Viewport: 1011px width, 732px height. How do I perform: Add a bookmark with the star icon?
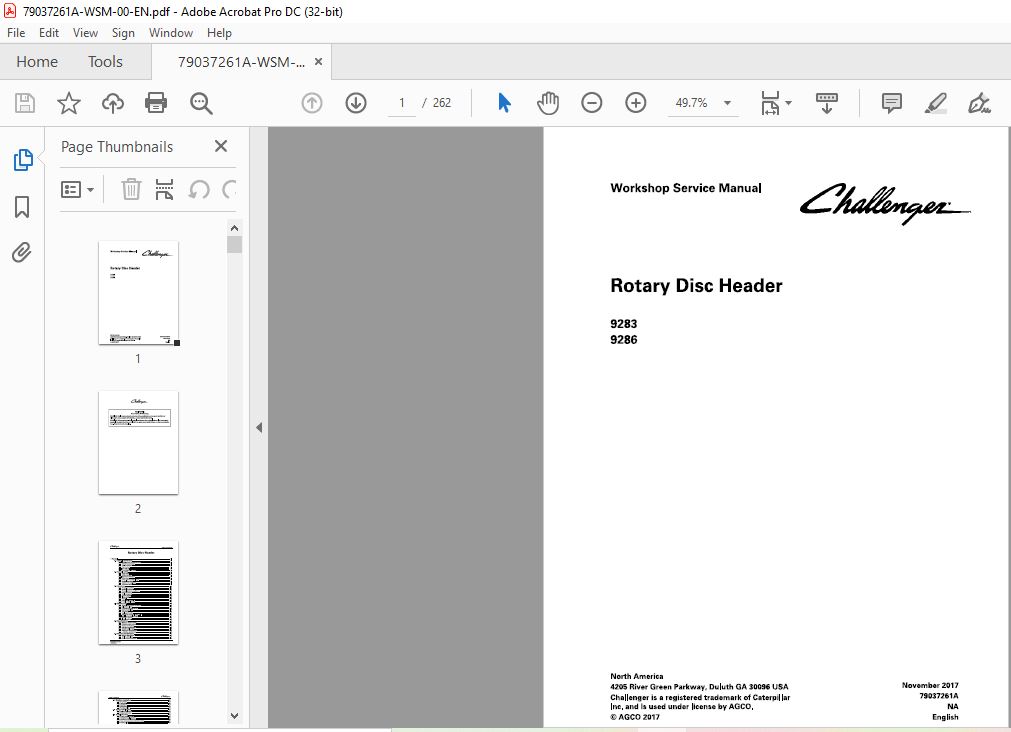point(68,103)
